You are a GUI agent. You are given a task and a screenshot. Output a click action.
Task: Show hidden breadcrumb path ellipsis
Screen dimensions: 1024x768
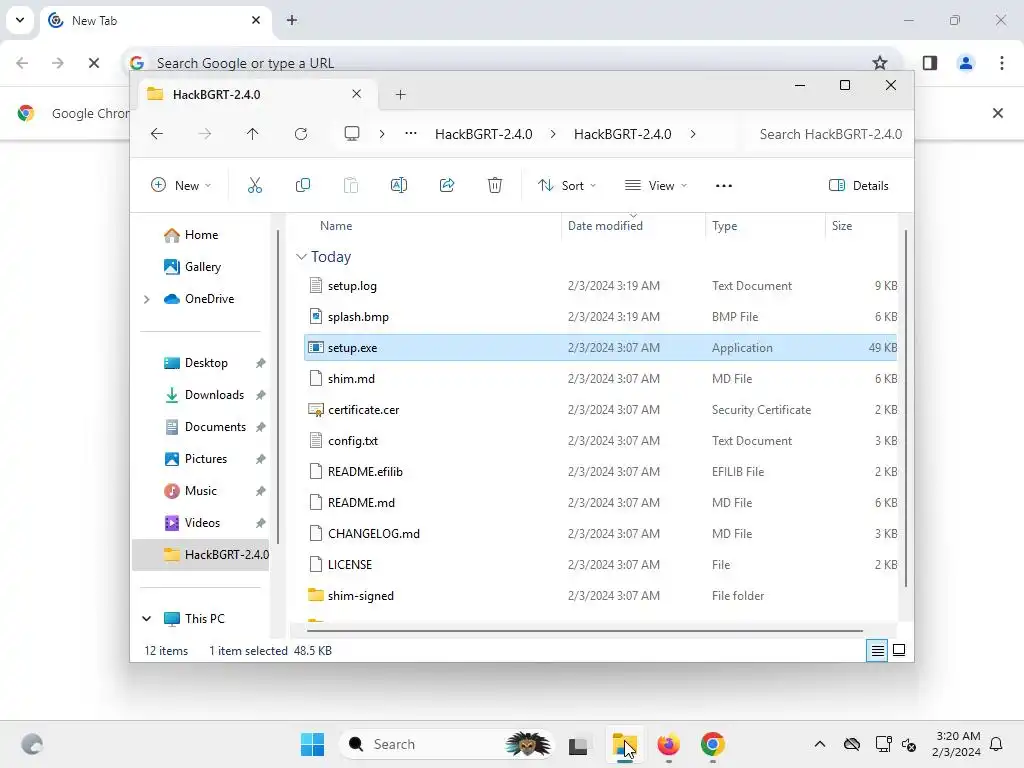click(411, 133)
